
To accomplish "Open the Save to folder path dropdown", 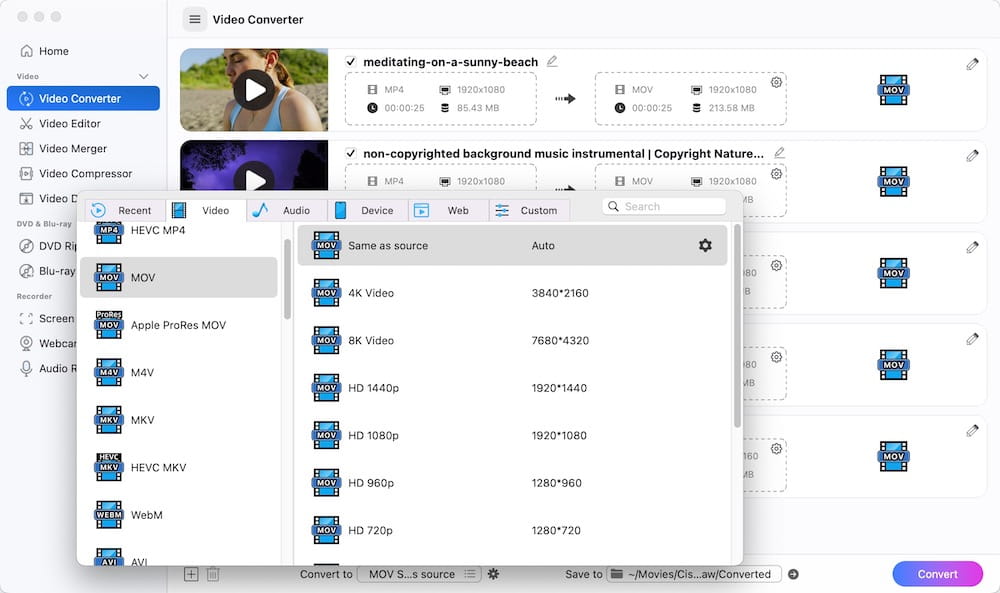I will pyautogui.click(x=693, y=574).
